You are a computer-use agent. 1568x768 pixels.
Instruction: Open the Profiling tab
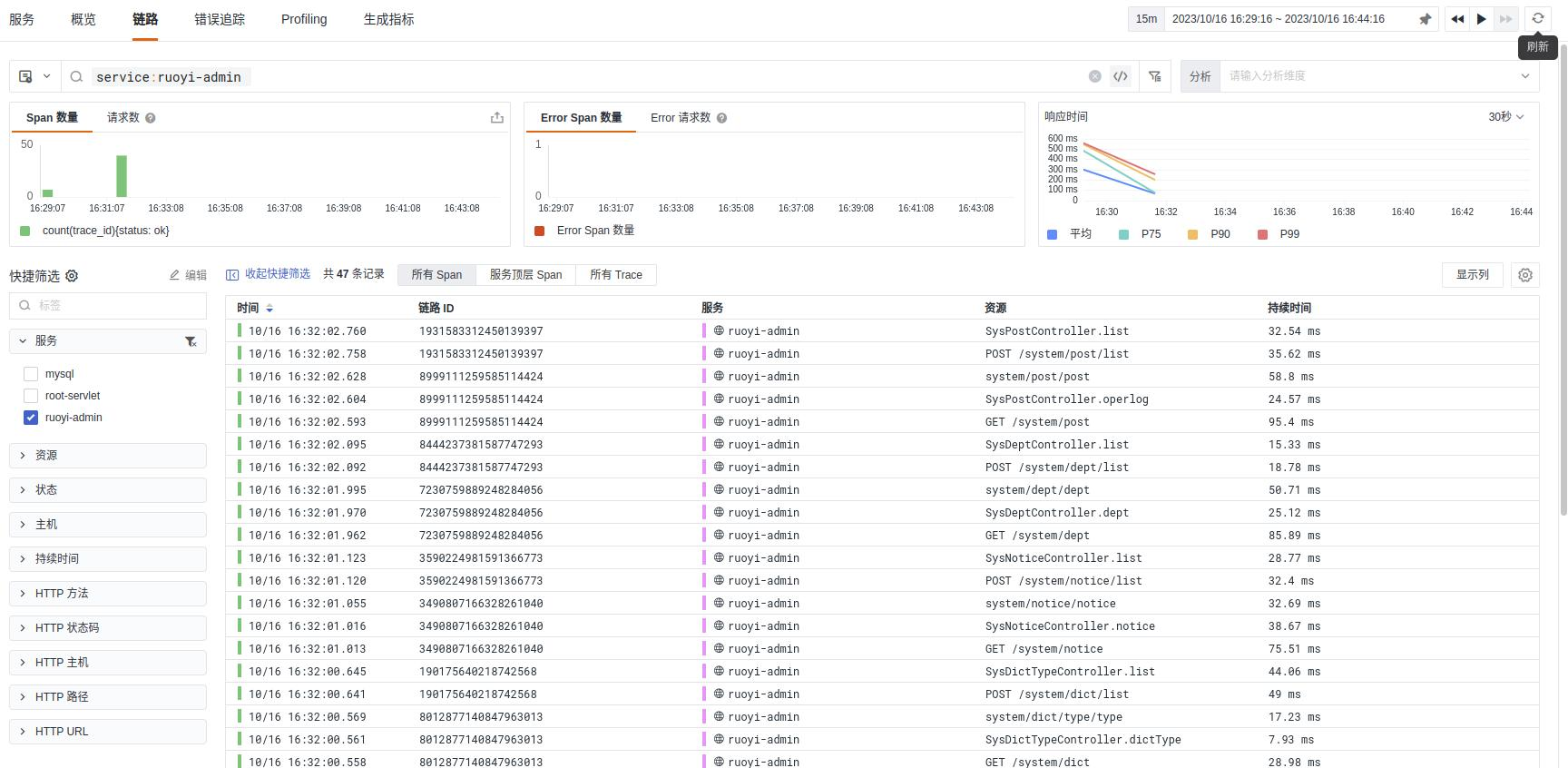304,19
